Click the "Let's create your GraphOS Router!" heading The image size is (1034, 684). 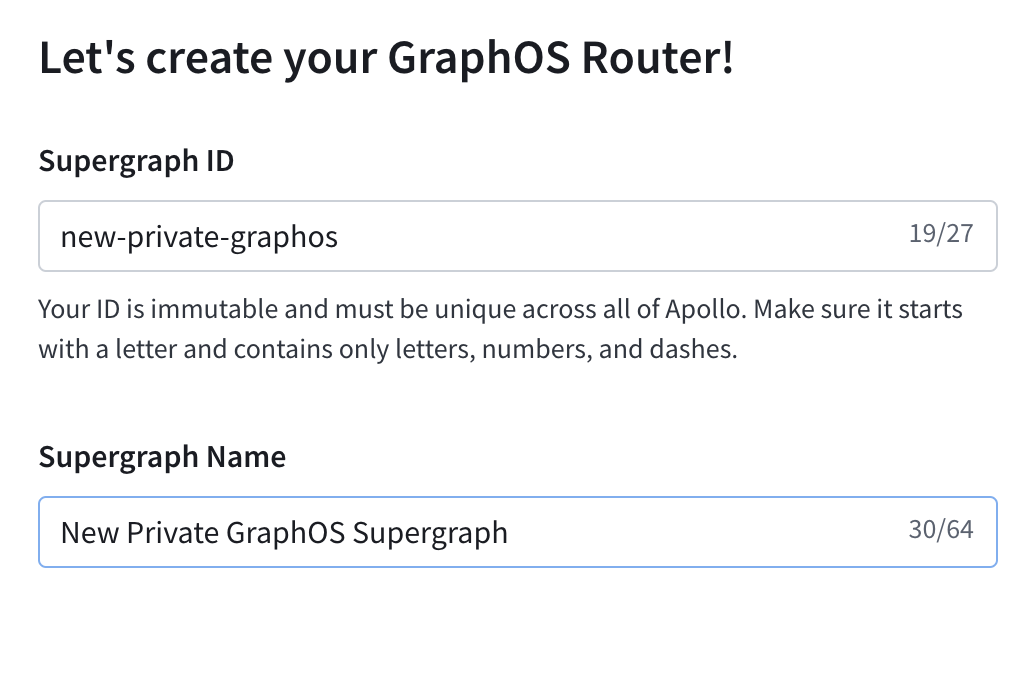(x=385, y=57)
